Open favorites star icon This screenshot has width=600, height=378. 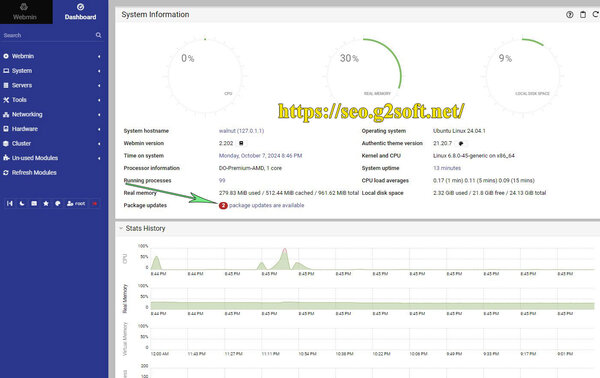(46, 204)
